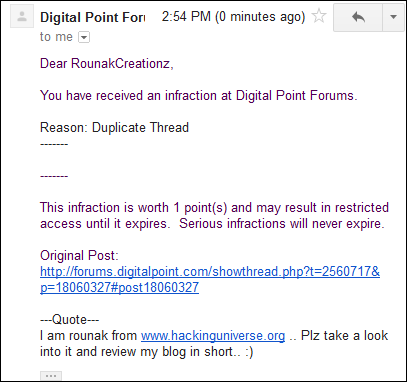Click the sender name 'Digital Point For'
Viewport: 407px width, 382px height.
93,17
